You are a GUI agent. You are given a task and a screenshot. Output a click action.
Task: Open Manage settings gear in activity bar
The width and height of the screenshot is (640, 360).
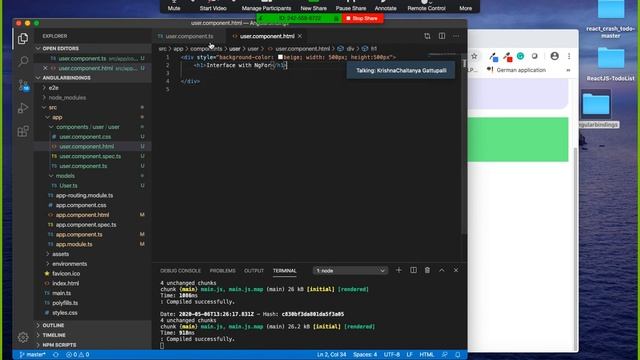[23, 337]
